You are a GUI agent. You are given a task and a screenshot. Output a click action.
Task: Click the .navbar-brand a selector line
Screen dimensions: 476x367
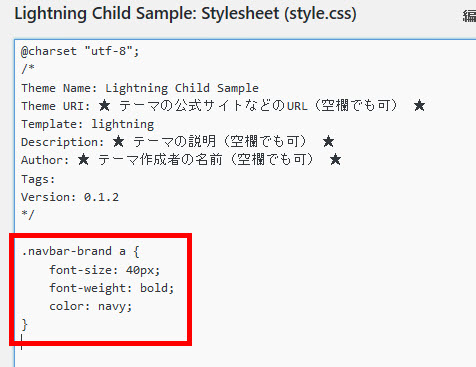80,251
